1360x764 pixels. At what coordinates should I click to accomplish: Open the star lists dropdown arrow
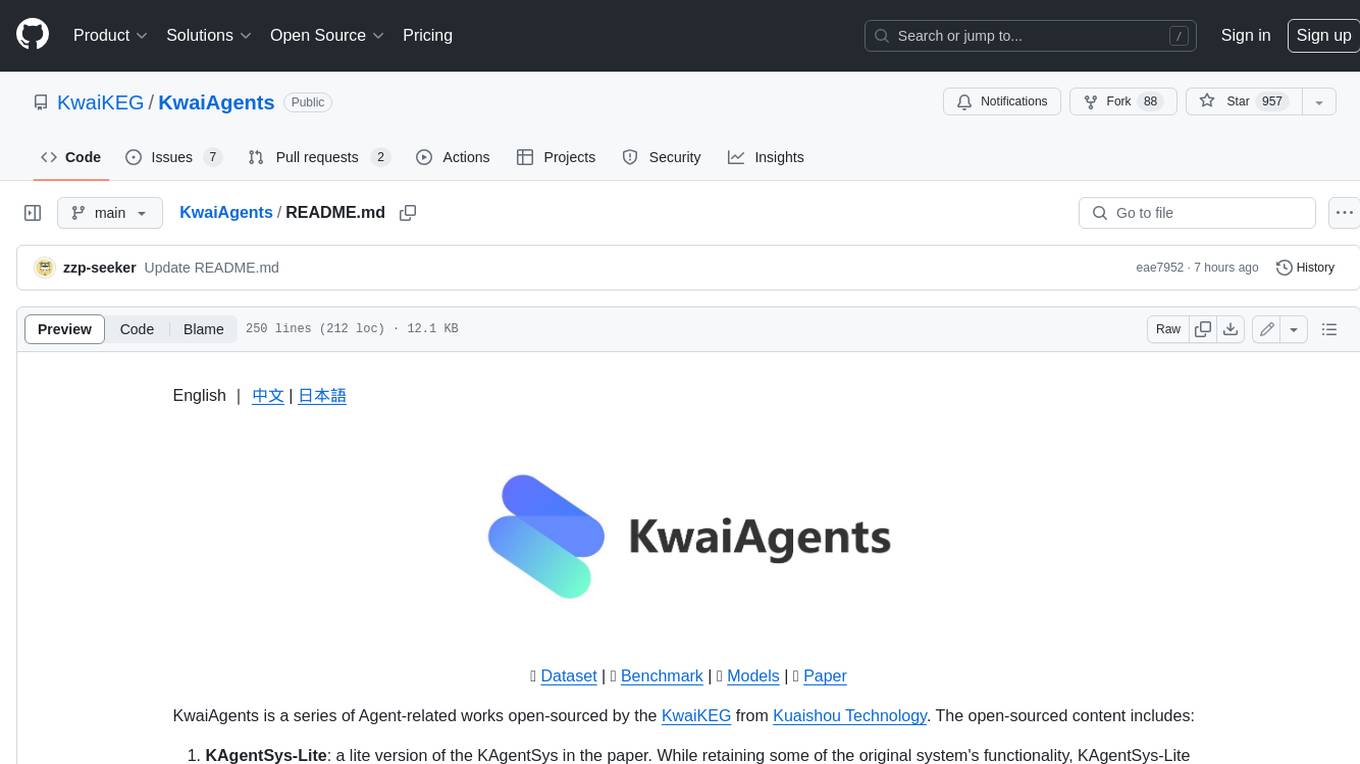pos(1319,102)
